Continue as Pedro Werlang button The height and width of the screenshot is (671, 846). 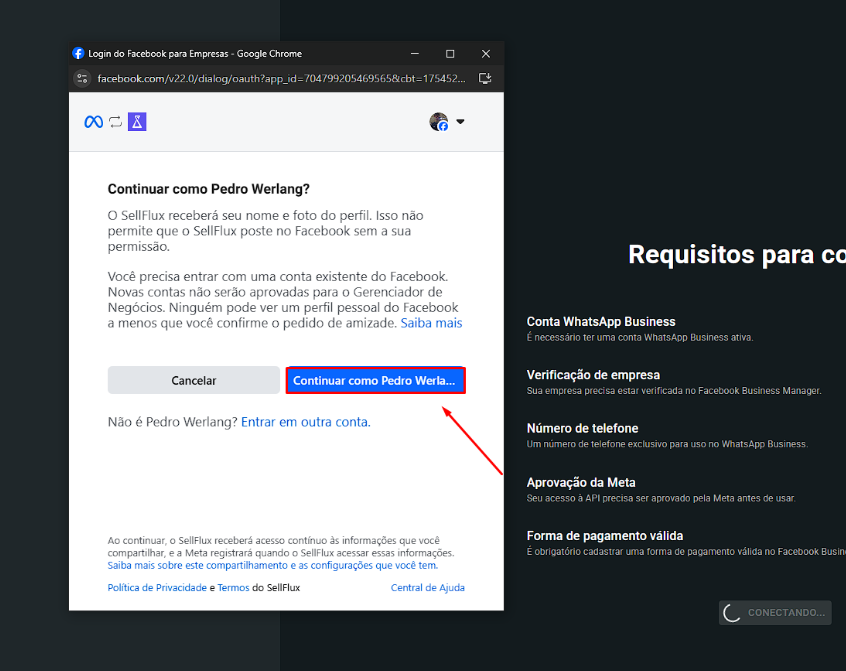[x=376, y=380]
